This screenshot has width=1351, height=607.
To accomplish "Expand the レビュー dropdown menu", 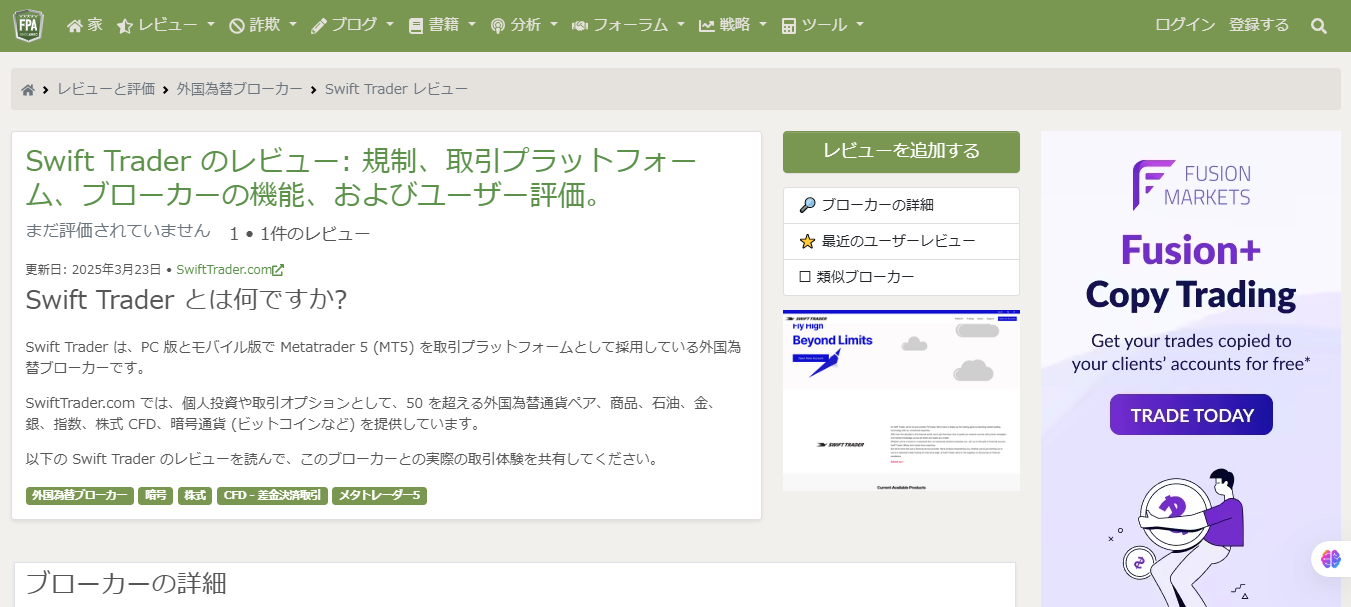I will click(x=166, y=26).
